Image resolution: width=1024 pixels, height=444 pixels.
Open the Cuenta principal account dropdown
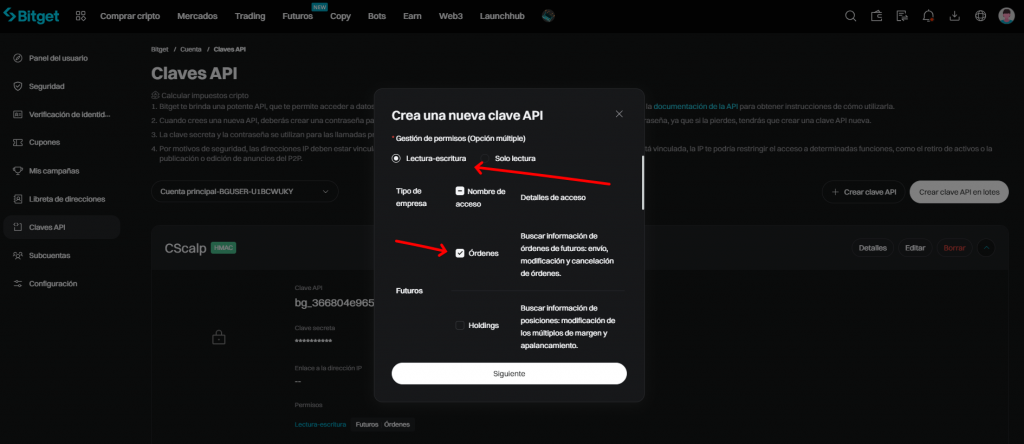[245, 191]
